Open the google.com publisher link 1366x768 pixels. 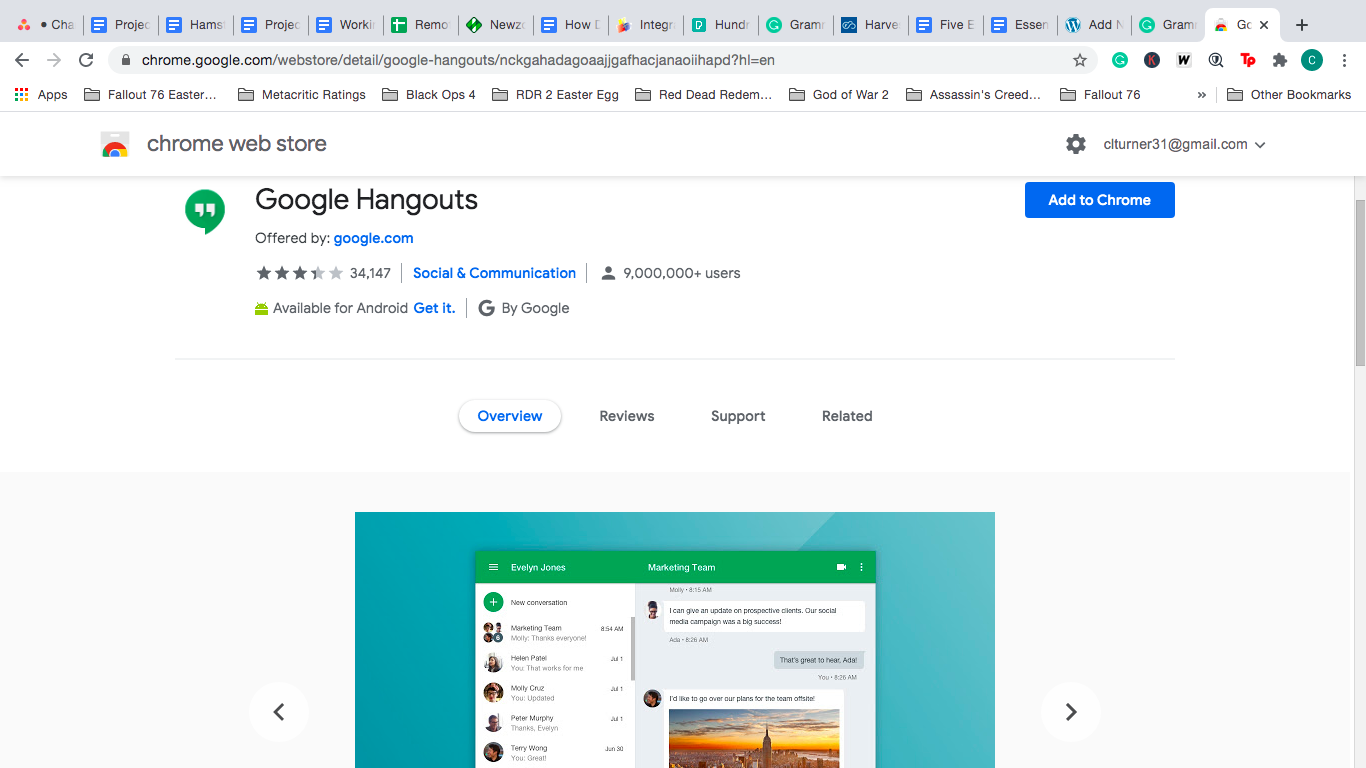click(x=373, y=238)
